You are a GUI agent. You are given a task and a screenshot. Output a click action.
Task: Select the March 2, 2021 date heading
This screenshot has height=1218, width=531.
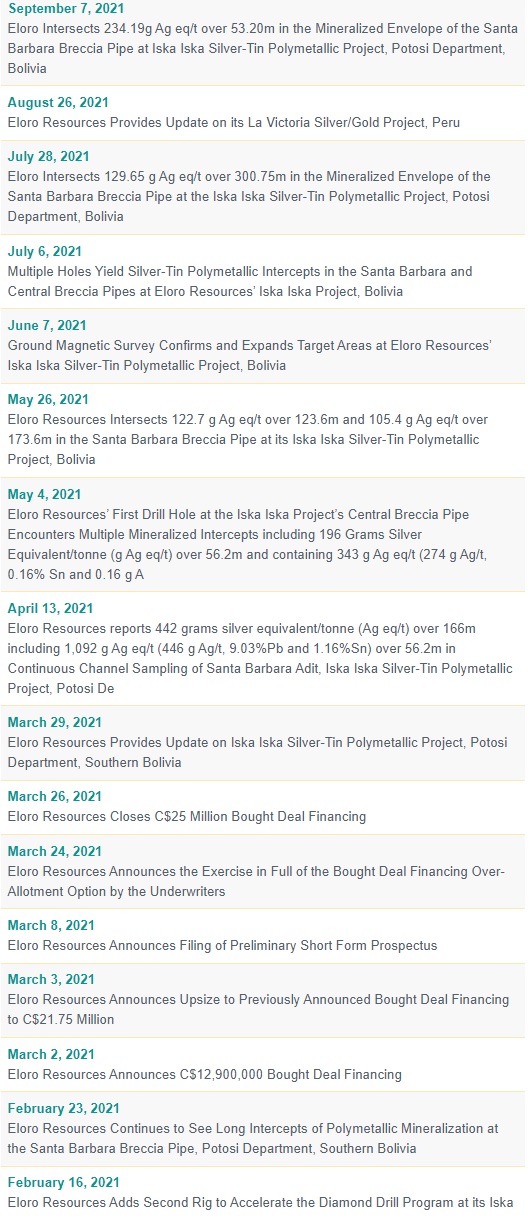point(51,1054)
